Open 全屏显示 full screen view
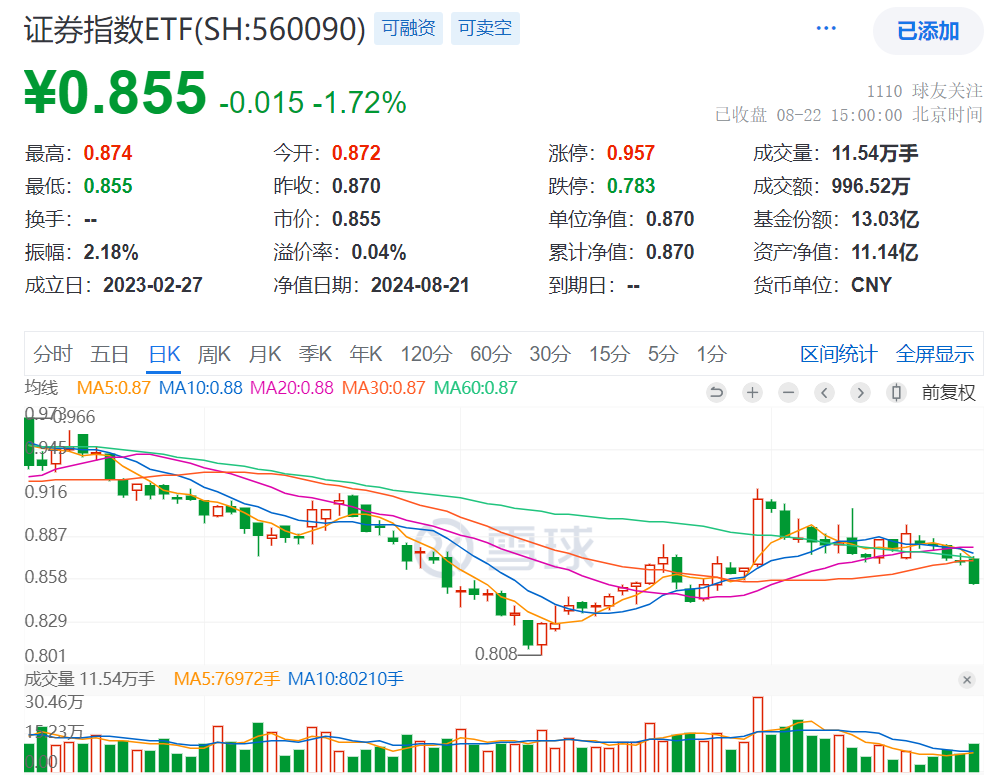Image resolution: width=1005 pixels, height=775 pixels. click(935, 354)
